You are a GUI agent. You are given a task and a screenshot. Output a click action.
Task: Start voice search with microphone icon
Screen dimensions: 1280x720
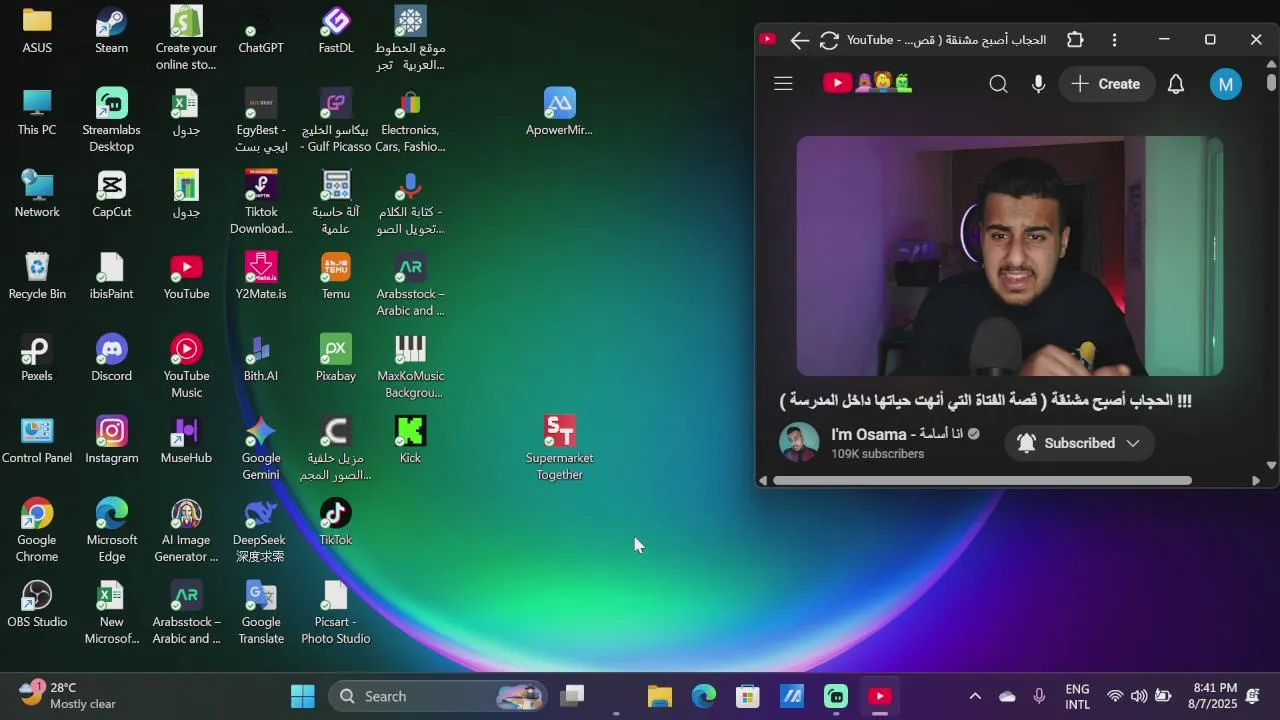pos(1039,84)
